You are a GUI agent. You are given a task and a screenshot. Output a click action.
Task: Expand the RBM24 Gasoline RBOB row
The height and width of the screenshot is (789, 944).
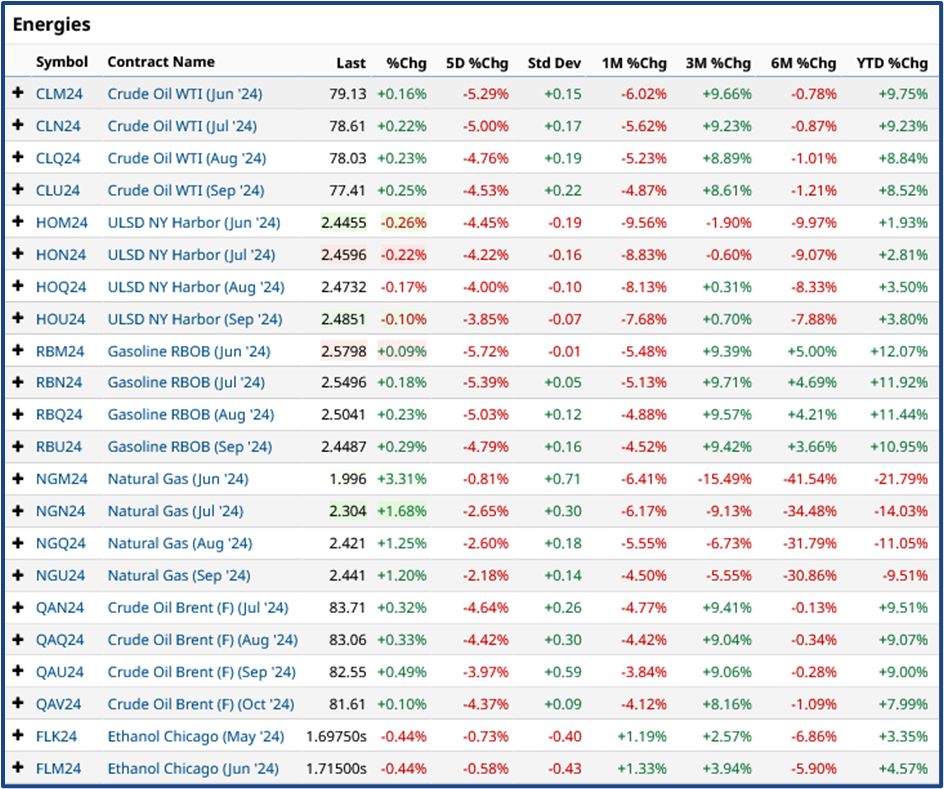coord(20,351)
